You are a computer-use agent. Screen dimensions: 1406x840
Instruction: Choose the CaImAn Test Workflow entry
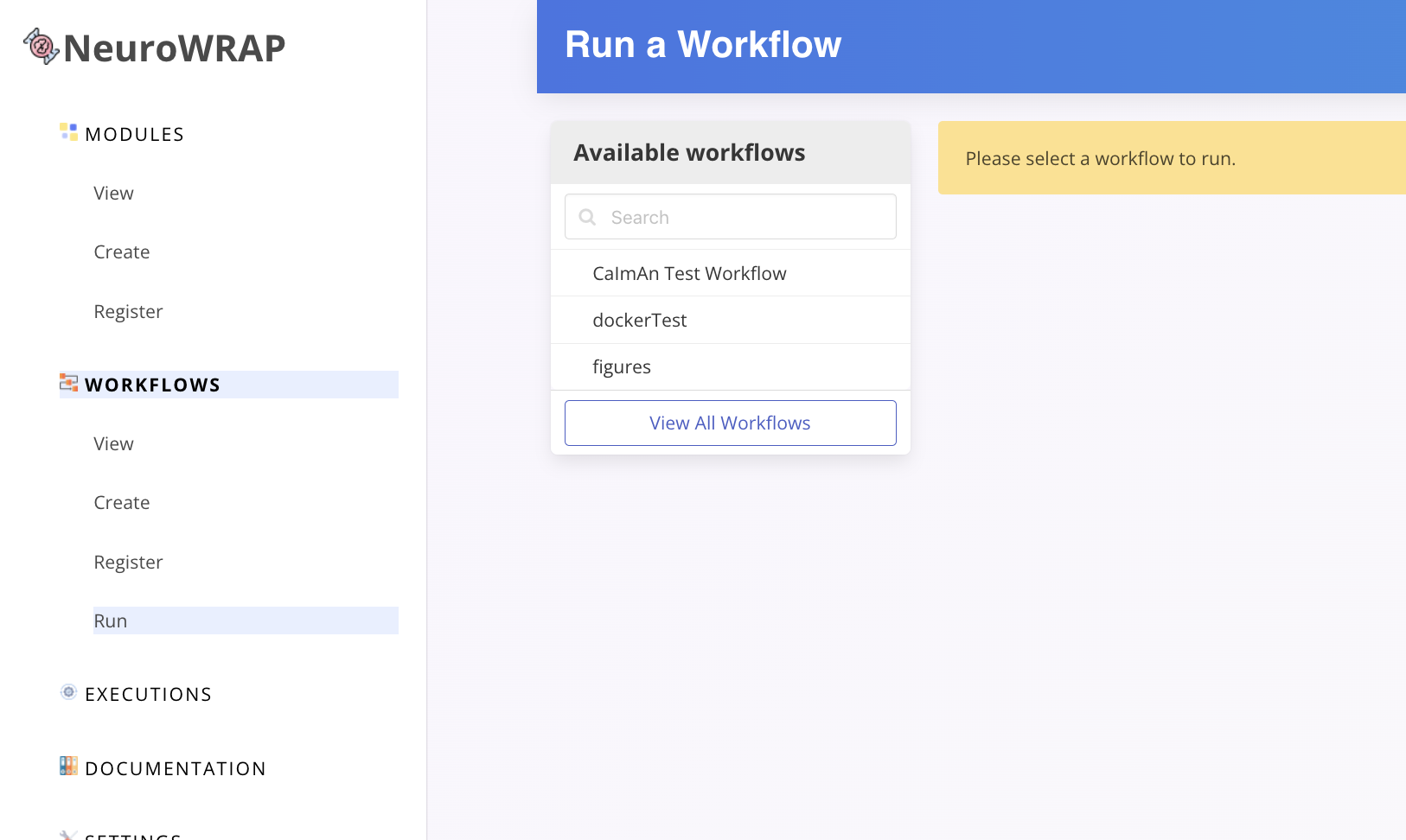(731, 273)
